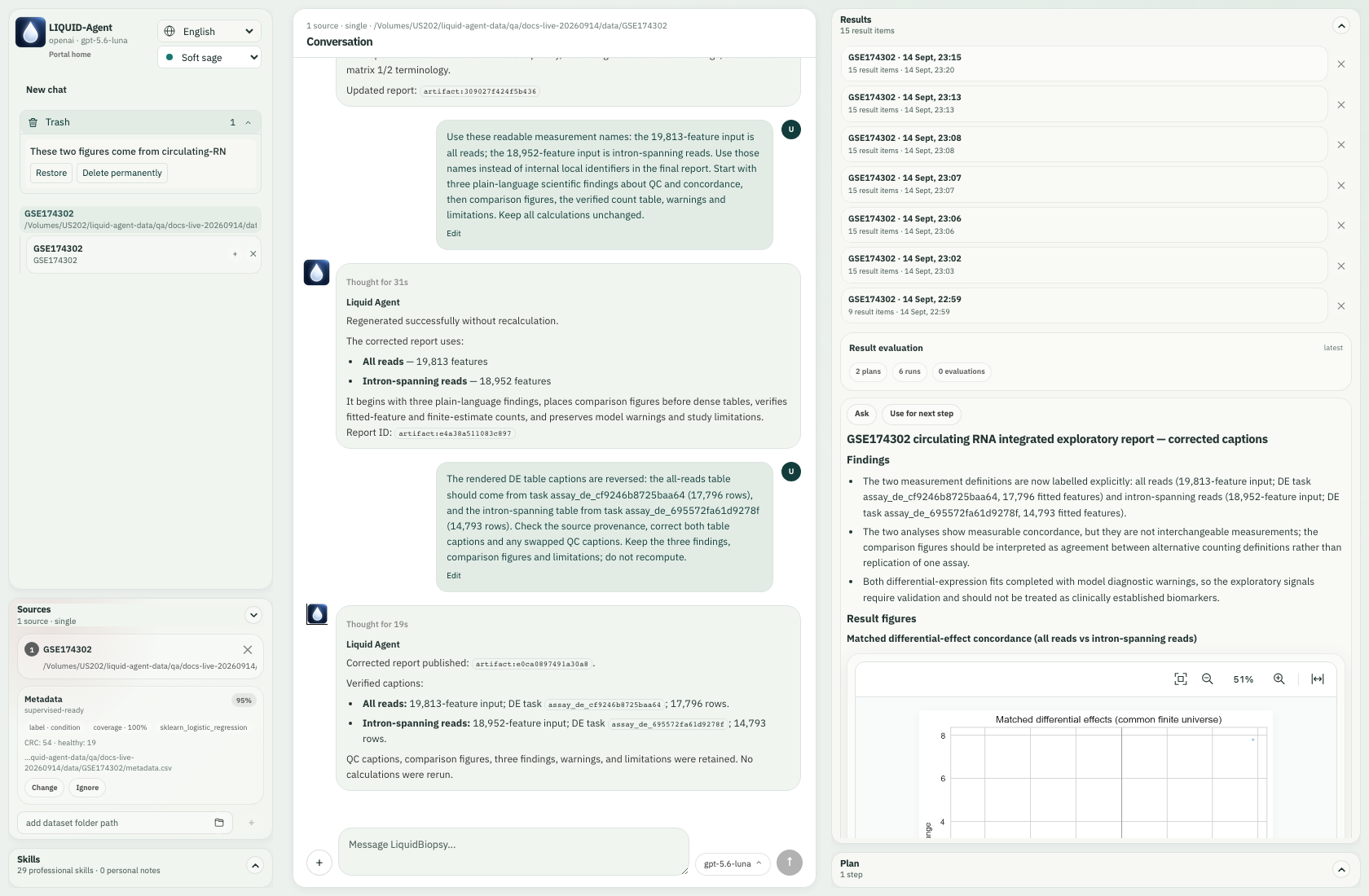Delete the trashed chat permanently
1369x896 pixels.
click(122, 173)
